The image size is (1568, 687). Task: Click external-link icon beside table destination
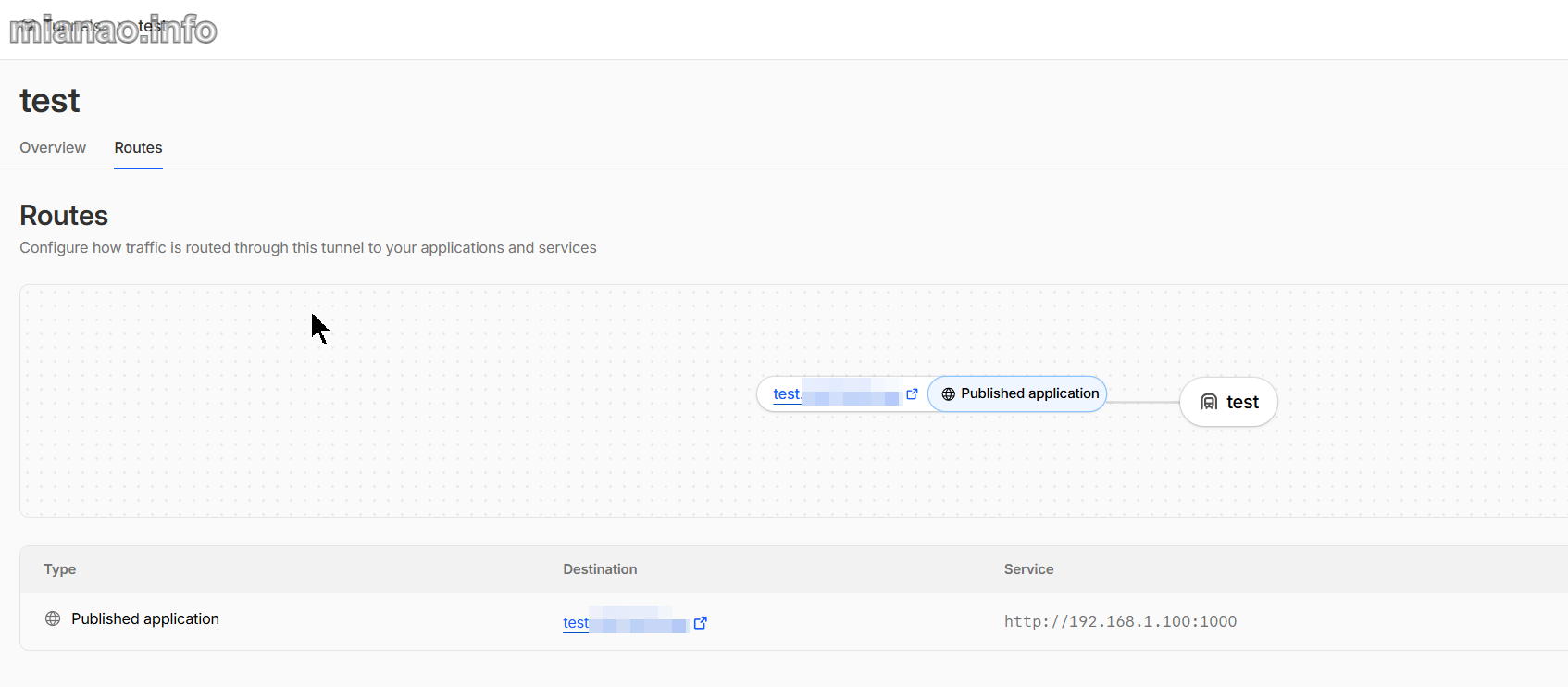701,623
